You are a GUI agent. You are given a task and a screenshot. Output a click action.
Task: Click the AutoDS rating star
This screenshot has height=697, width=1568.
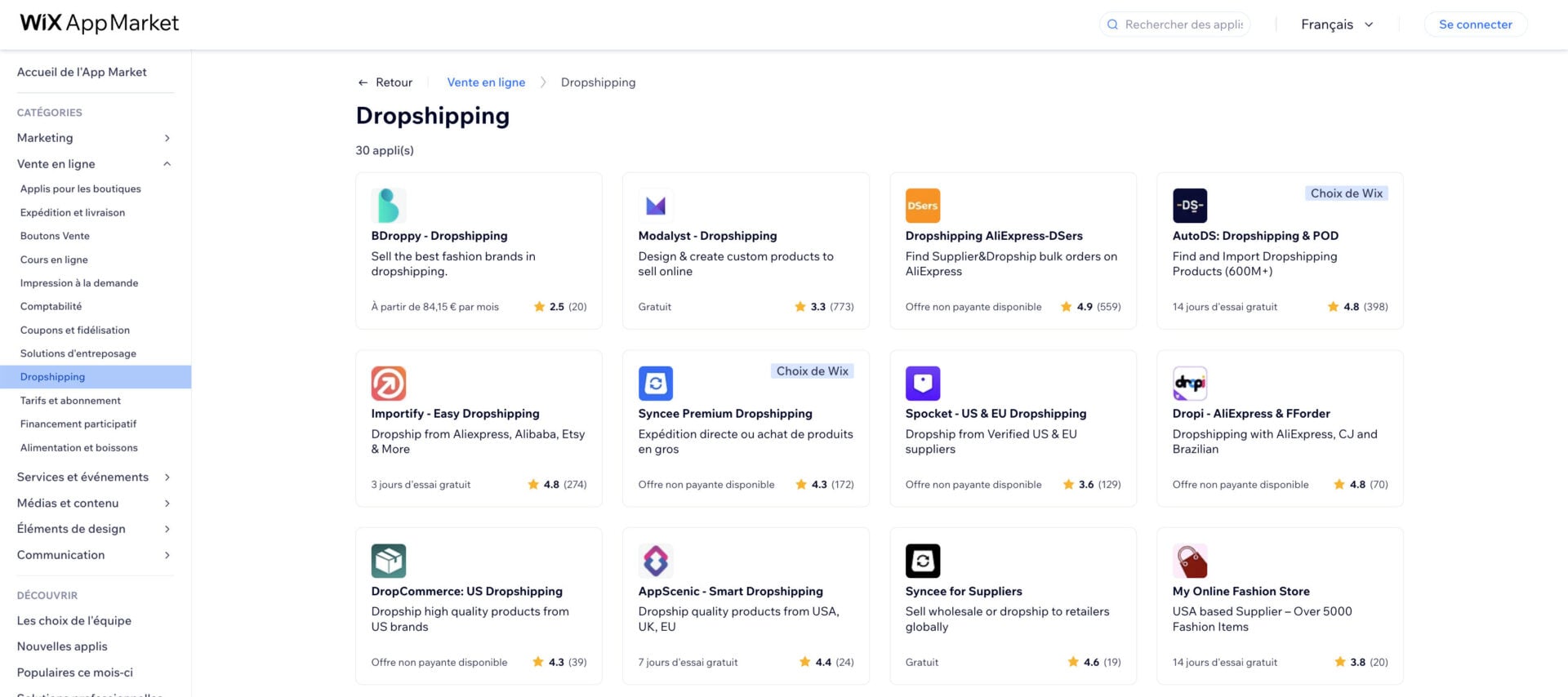(x=1333, y=307)
